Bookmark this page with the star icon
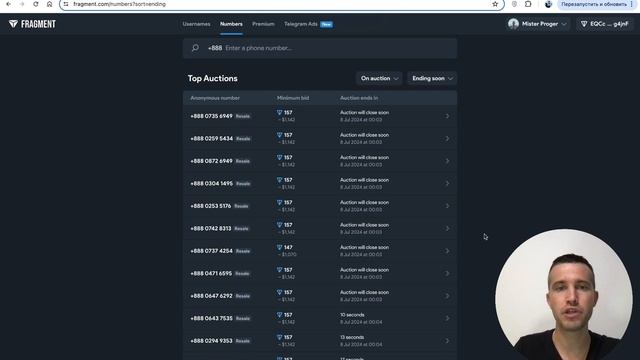Image resolution: width=640 pixels, height=360 pixels. (x=495, y=4)
